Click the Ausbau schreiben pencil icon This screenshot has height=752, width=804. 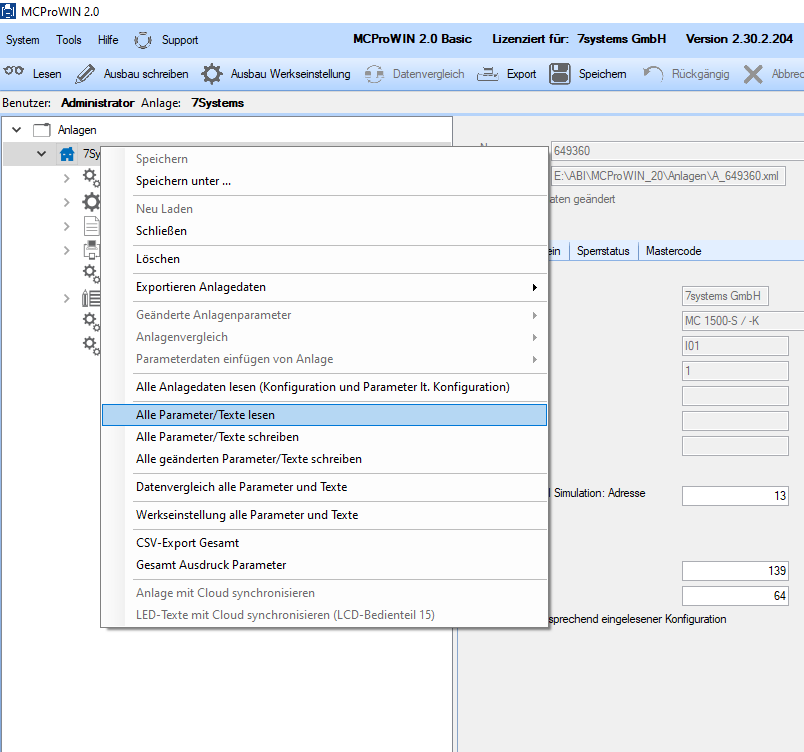pos(85,74)
